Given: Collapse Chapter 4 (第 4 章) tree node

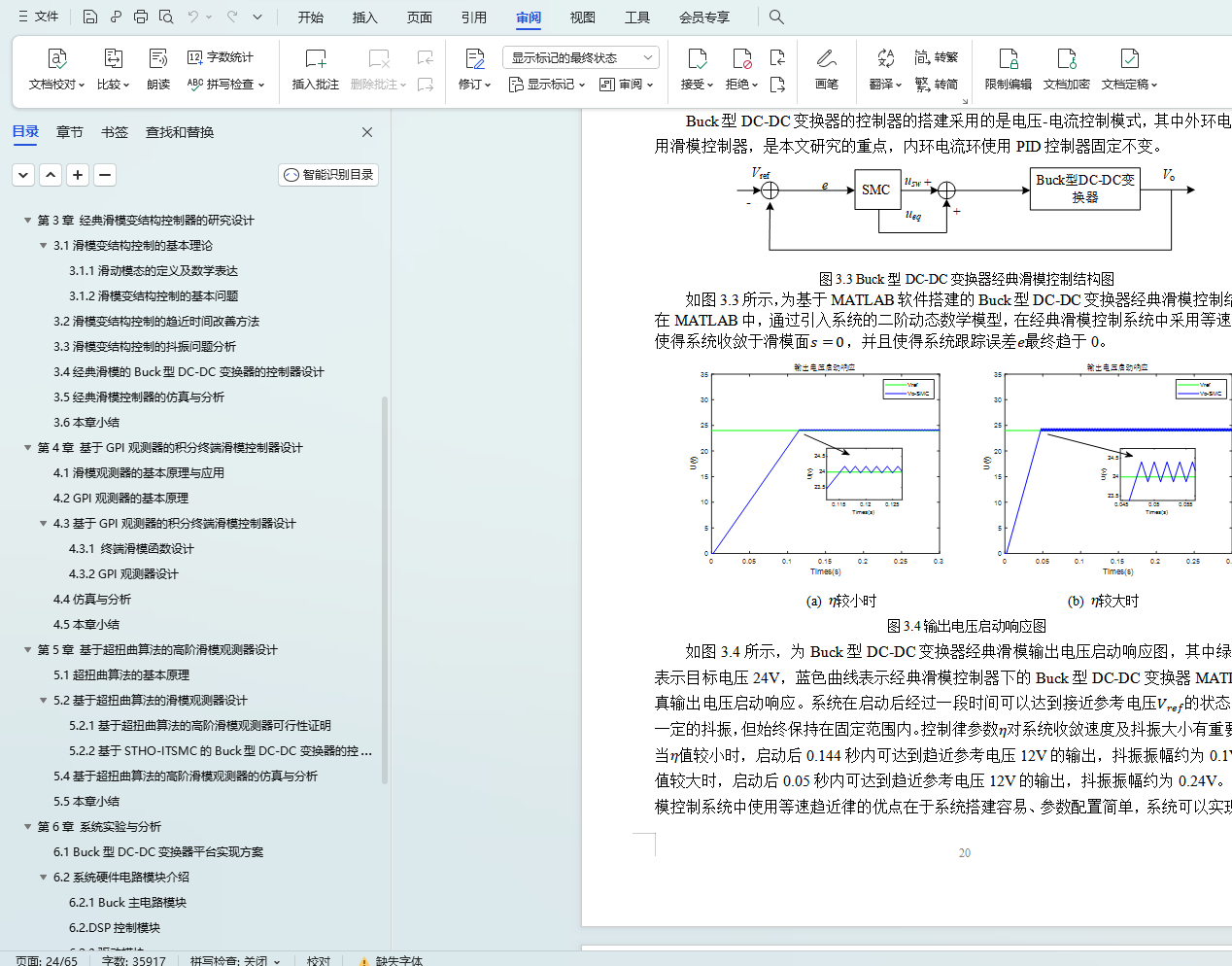Looking at the screenshot, I should click(x=28, y=448).
